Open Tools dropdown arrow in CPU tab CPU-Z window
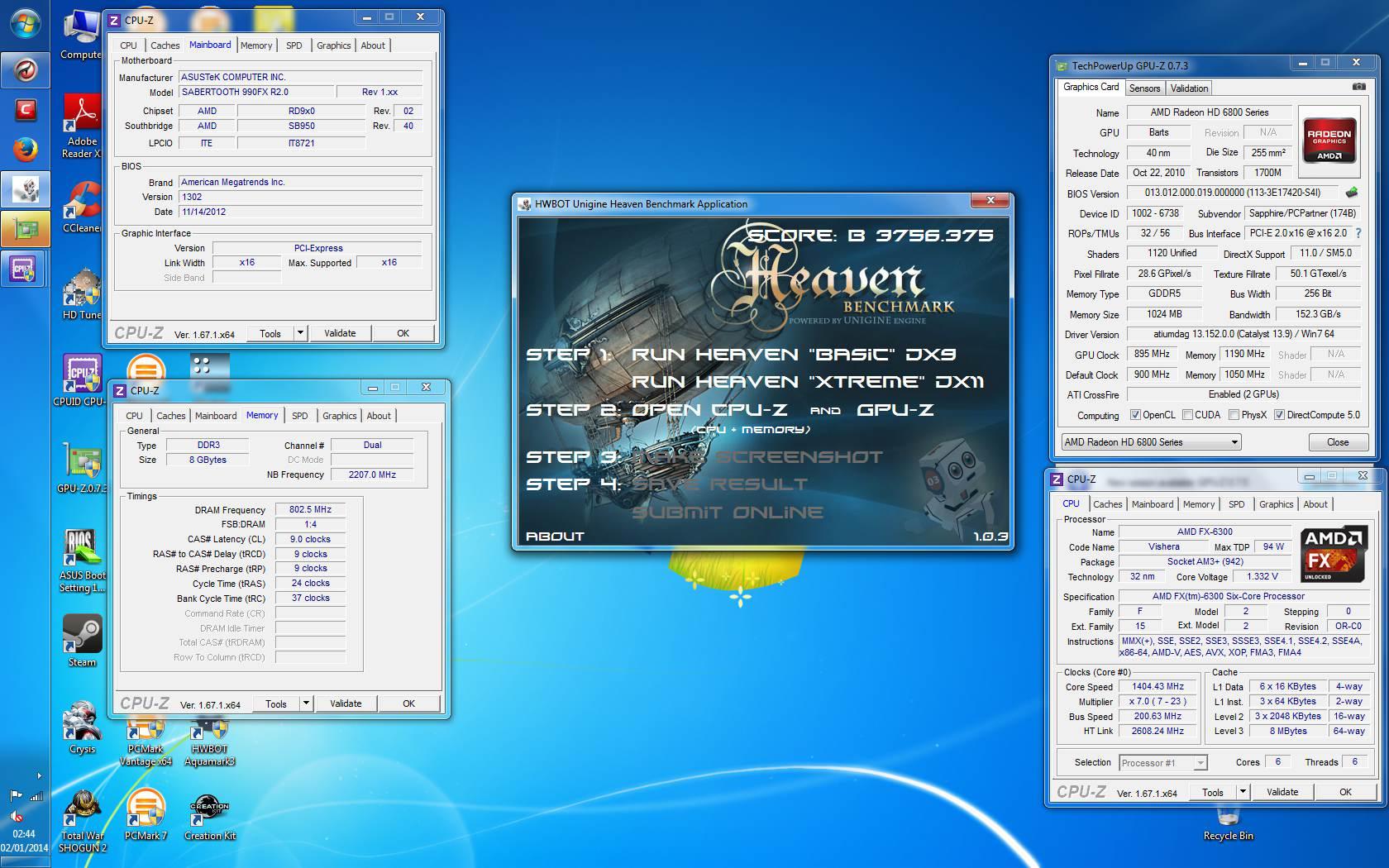 tap(1243, 792)
